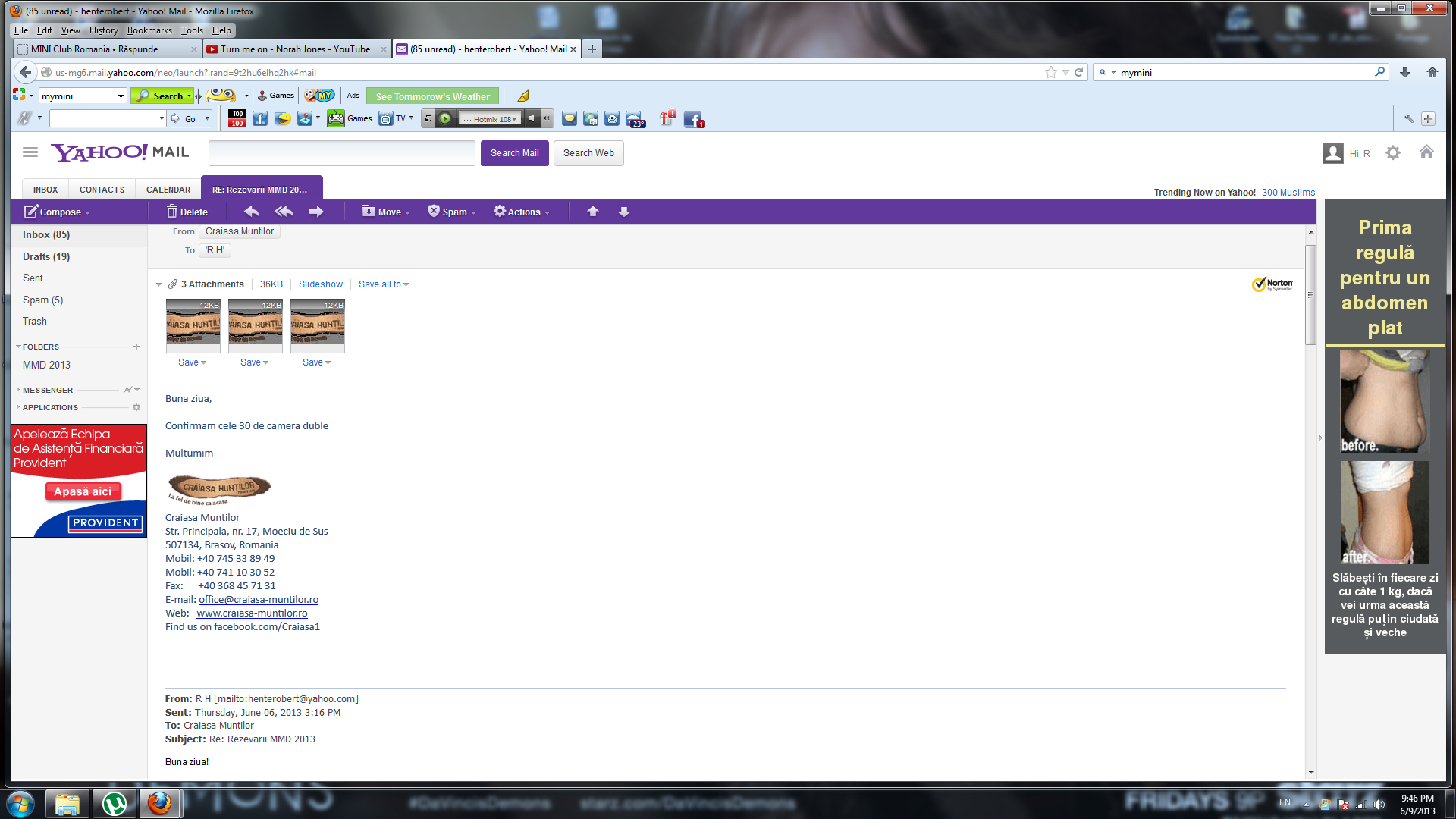Open the Actions dropdown menu
The width and height of the screenshot is (1456, 819).
[x=522, y=212]
